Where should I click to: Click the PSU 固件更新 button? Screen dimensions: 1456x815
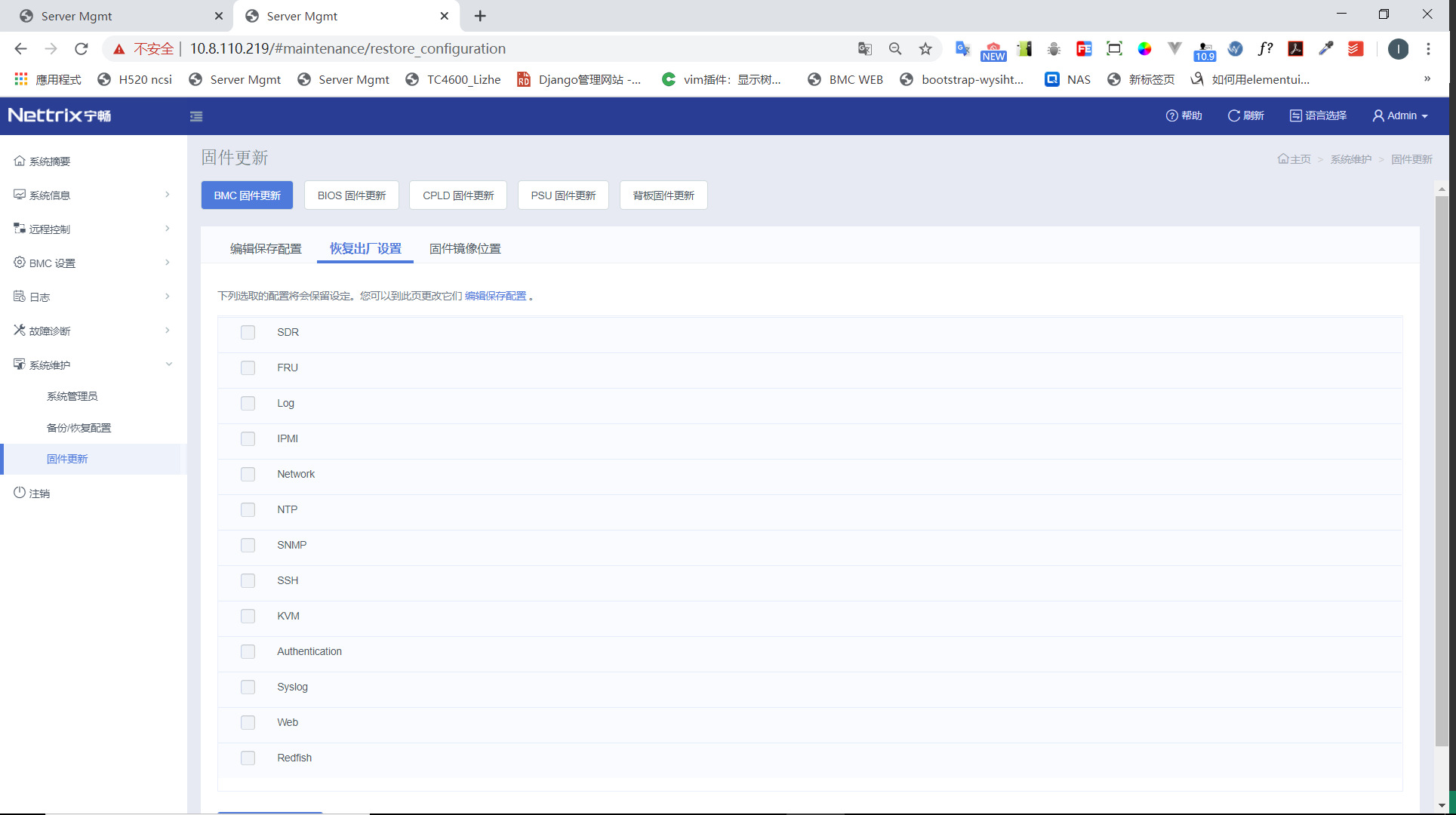tap(563, 195)
